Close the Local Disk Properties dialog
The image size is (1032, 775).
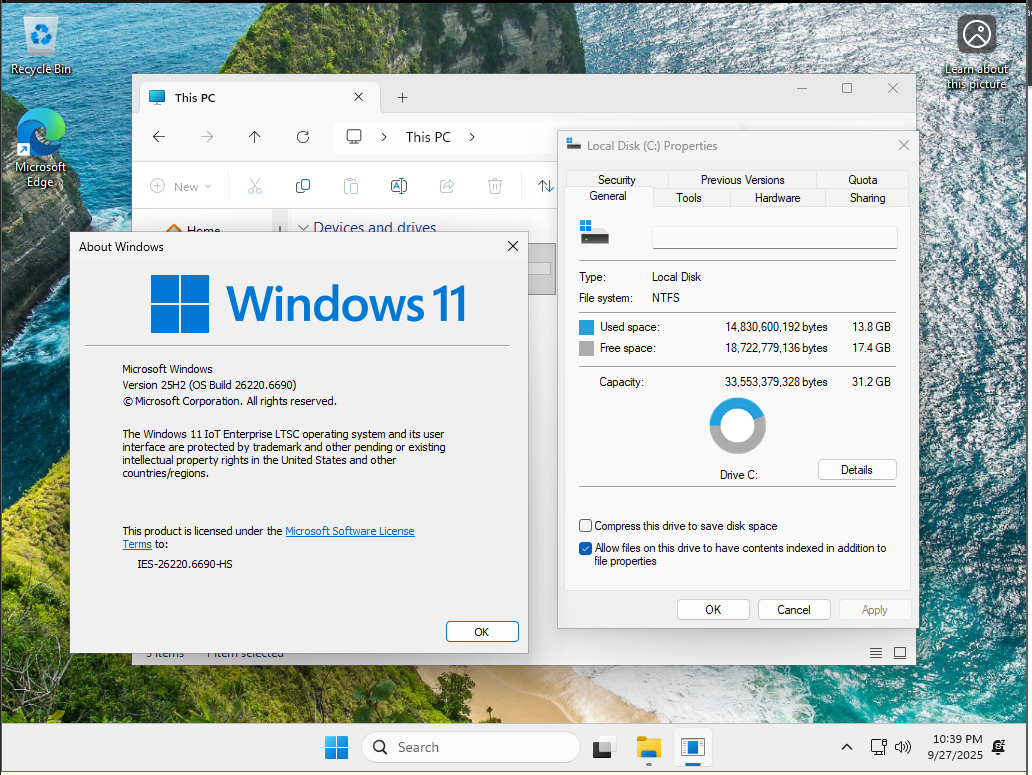pyautogui.click(x=904, y=145)
